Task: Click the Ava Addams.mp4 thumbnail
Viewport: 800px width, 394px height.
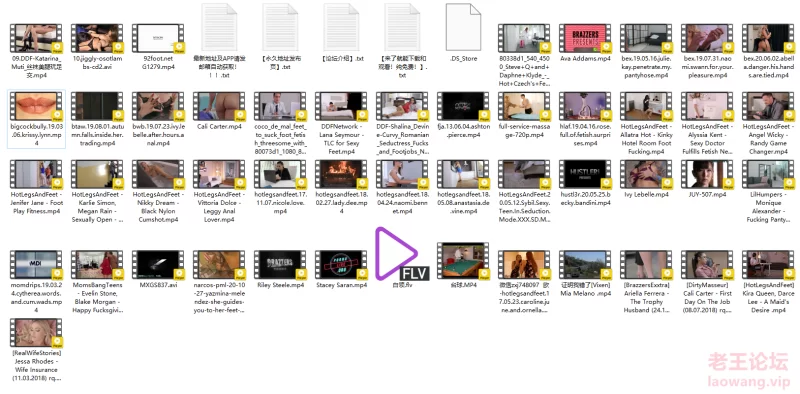Action: tap(585, 38)
